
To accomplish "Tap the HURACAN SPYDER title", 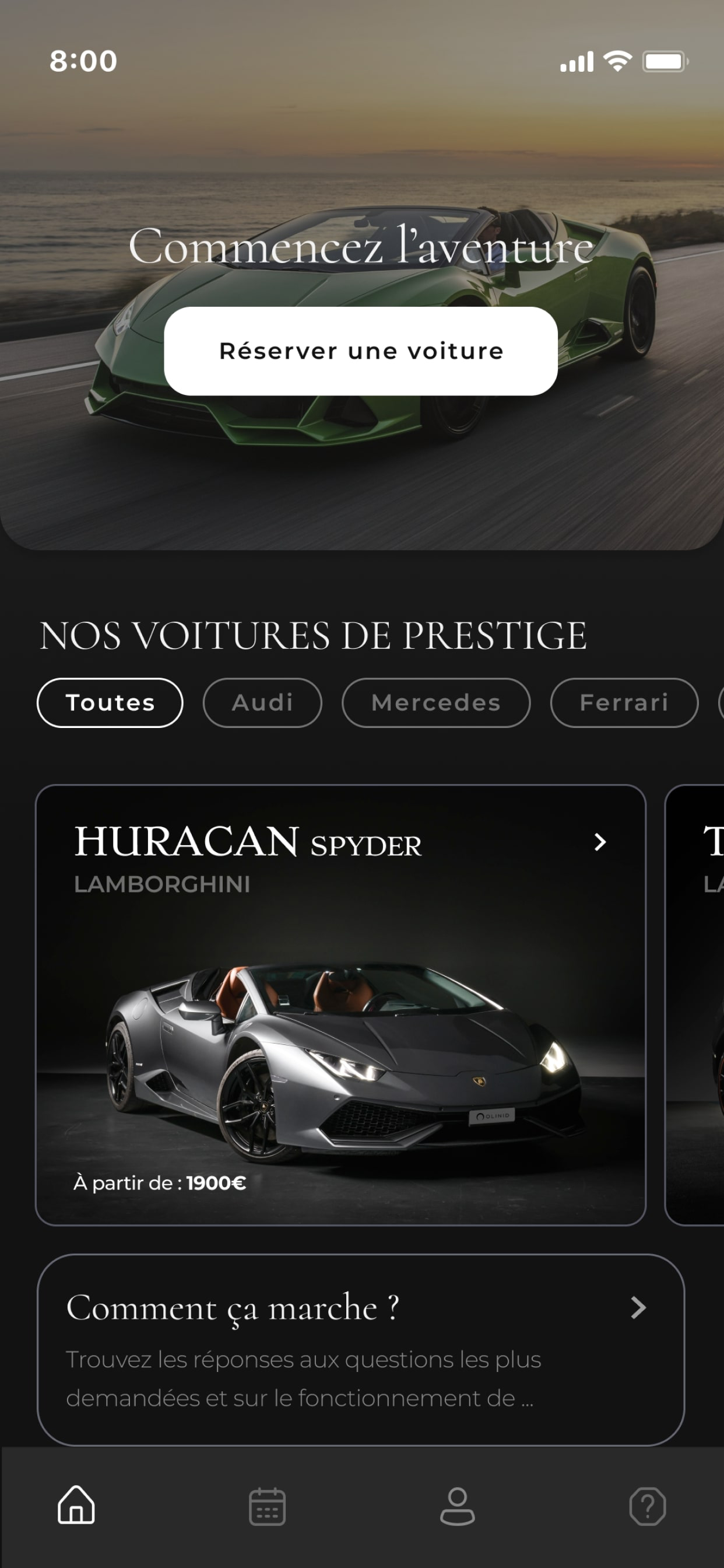I will click(x=248, y=842).
